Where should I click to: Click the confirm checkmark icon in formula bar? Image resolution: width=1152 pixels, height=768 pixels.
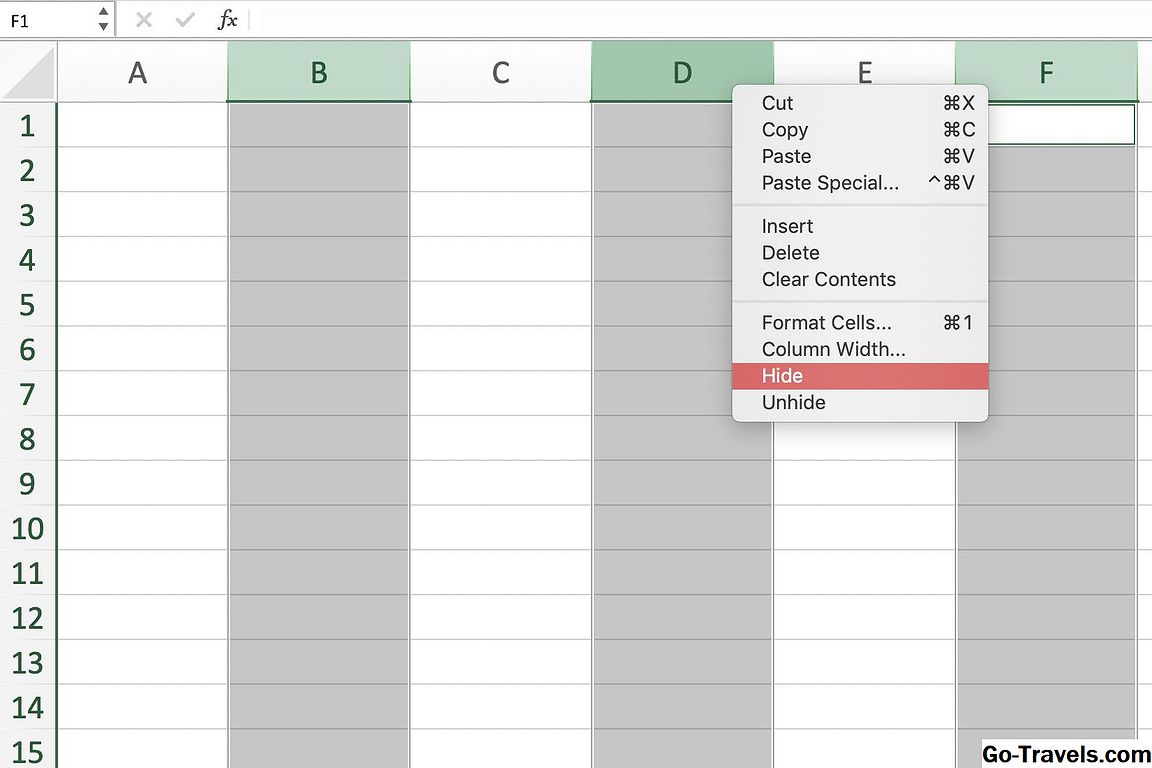pyautogui.click(x=185, y=20)
